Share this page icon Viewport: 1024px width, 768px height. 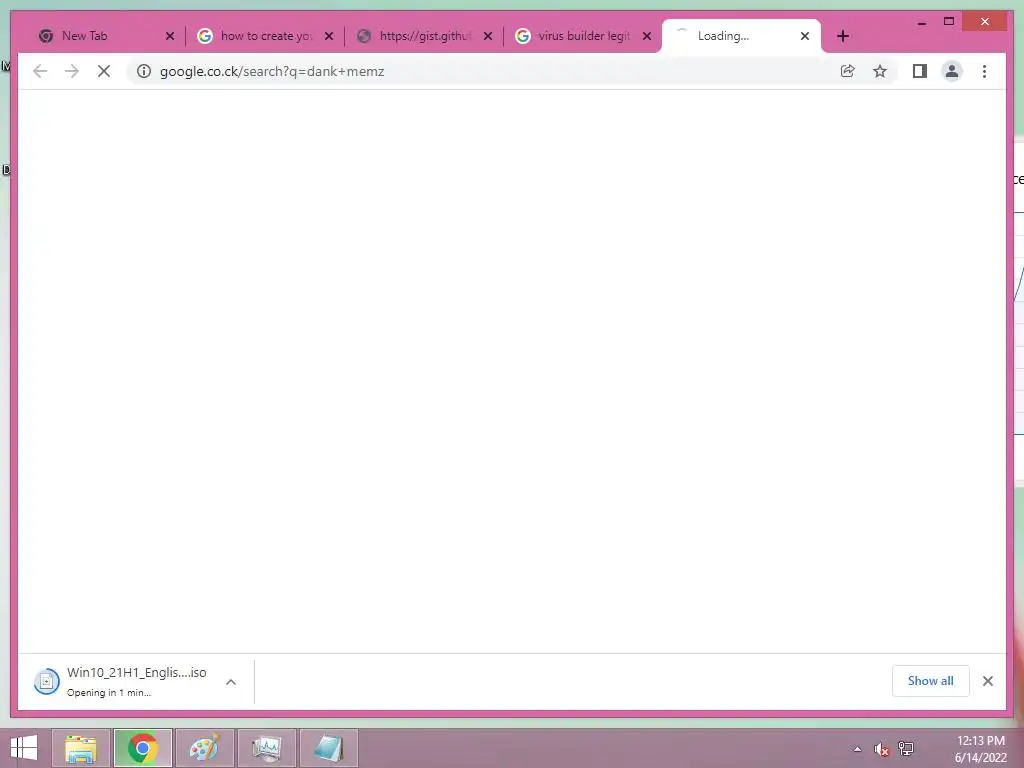pos(848,71)
